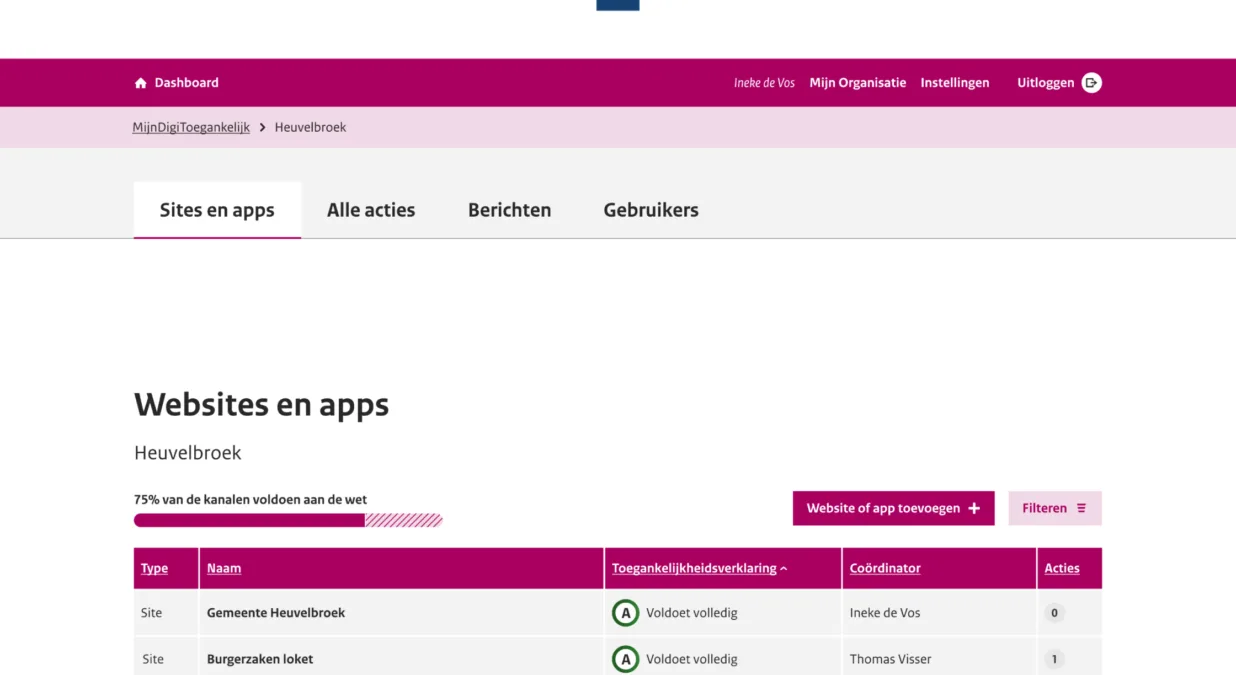
Task: Sort table by Naam column
Action: [x=224, y=568]
